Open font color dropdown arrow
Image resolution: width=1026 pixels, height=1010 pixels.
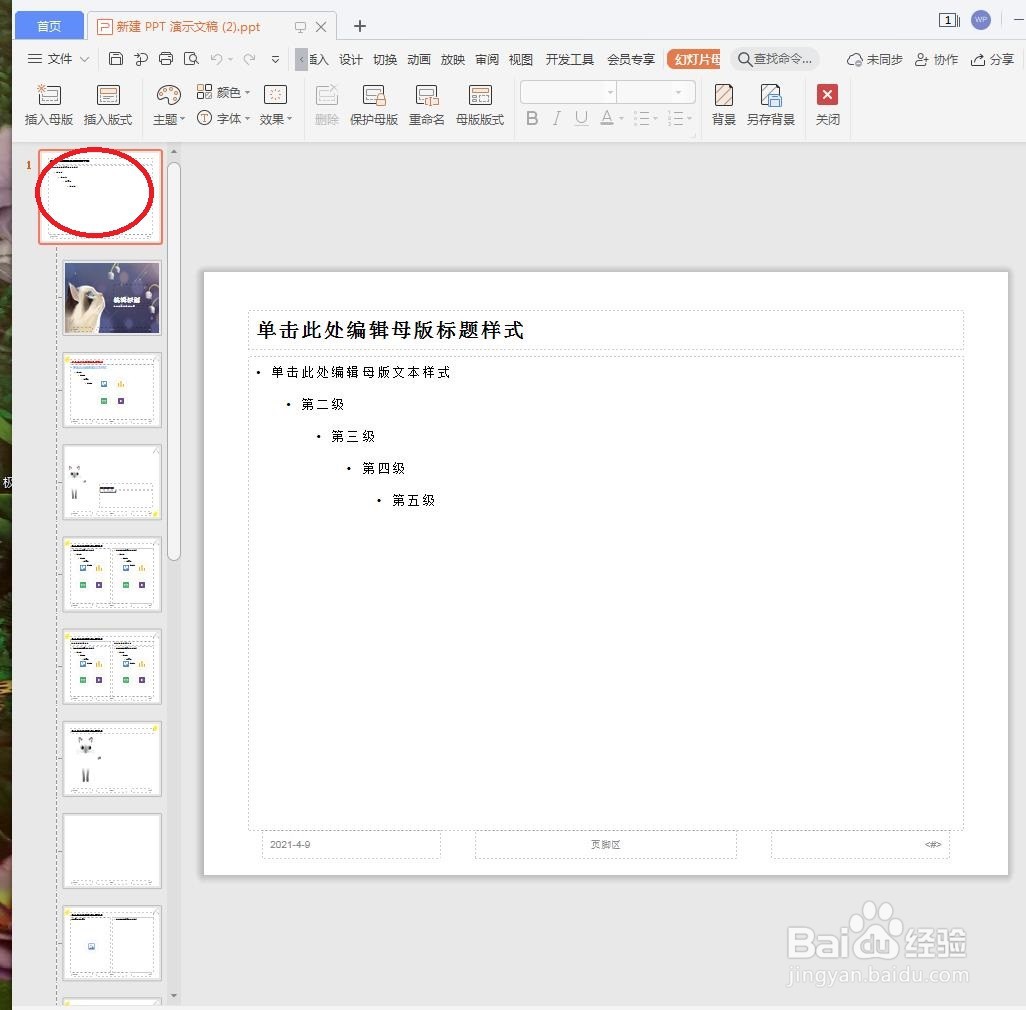pos(621,118)
